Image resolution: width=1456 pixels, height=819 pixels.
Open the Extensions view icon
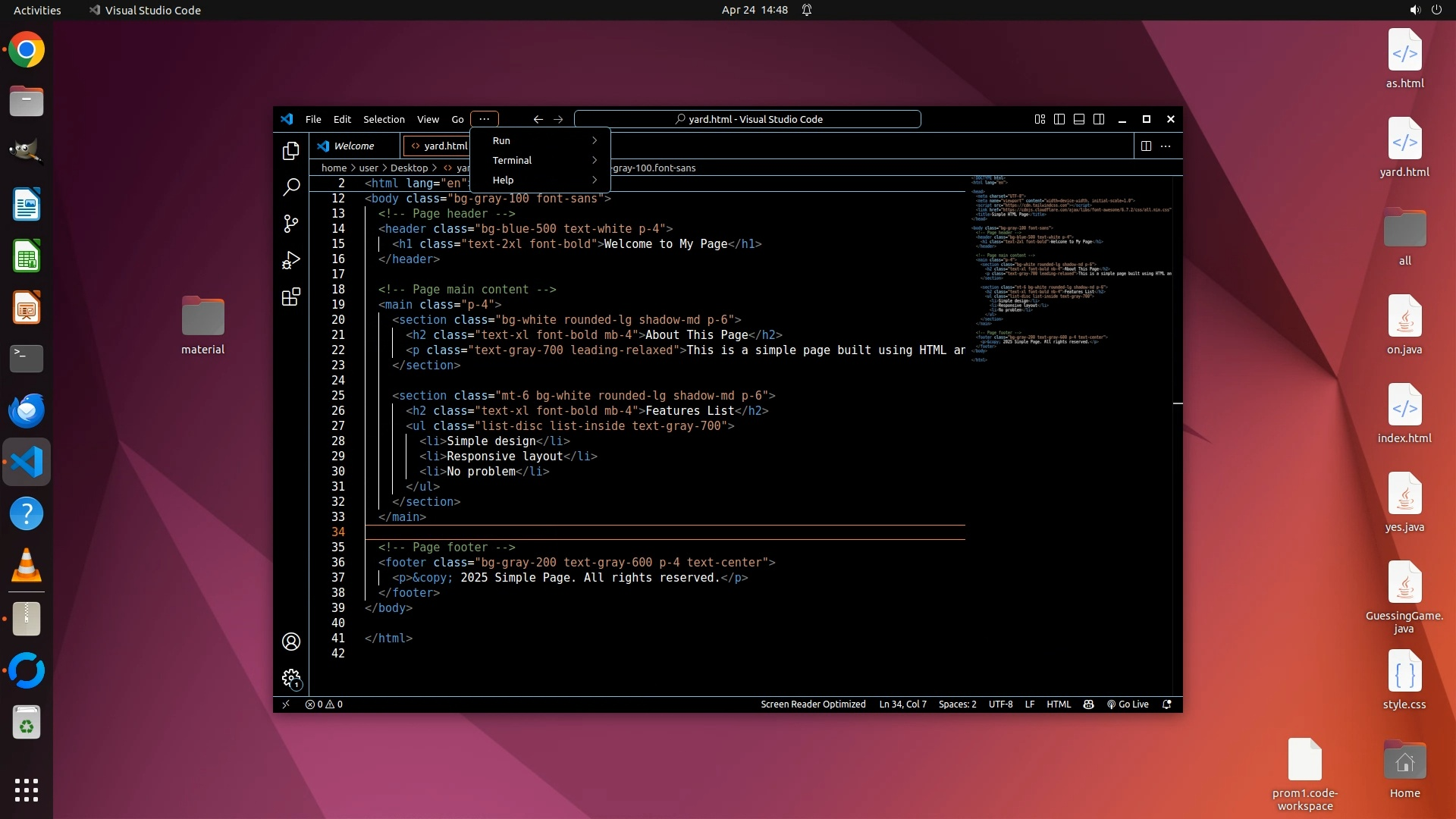[x=291, y=297]
